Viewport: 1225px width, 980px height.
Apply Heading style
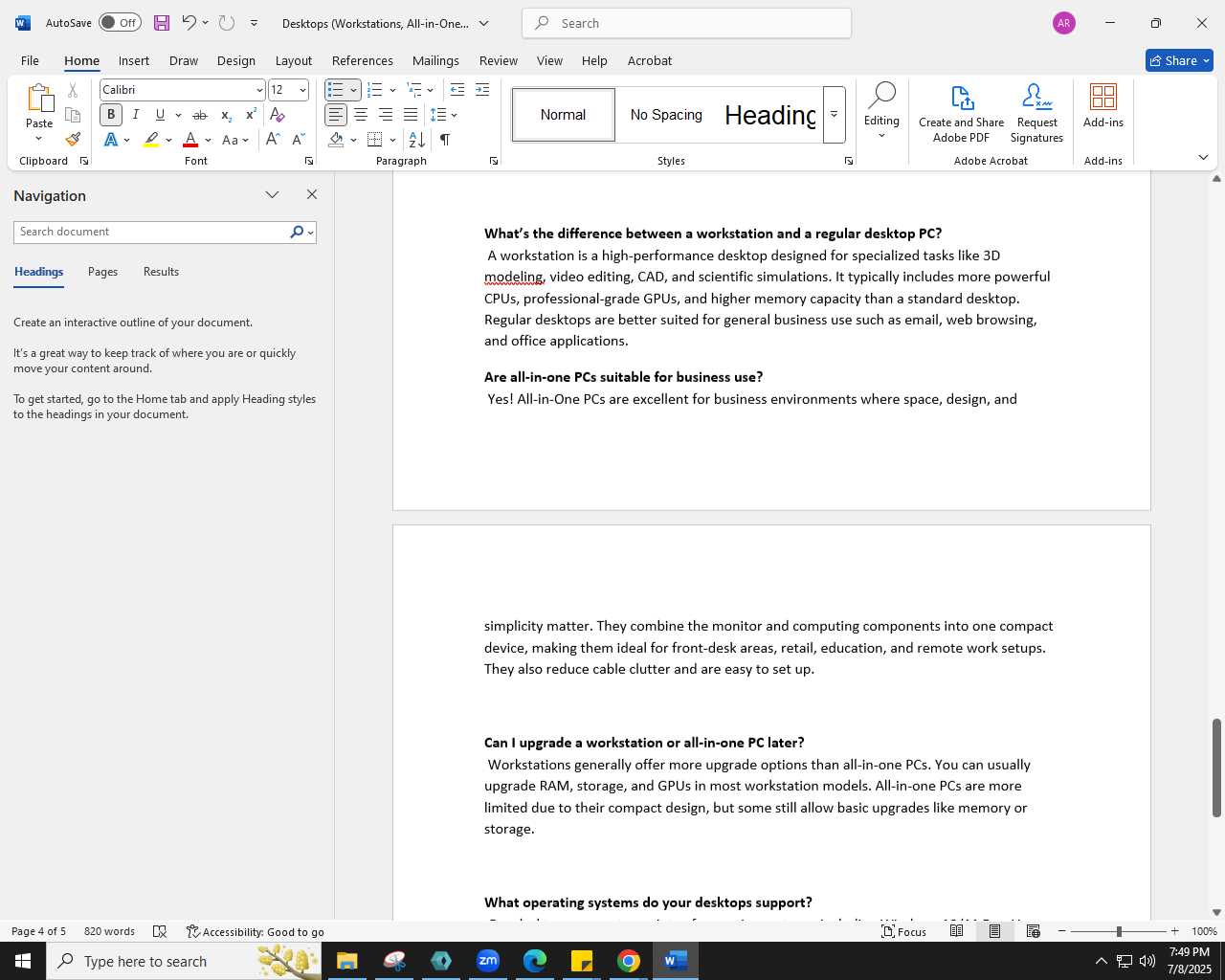coord(769,115)
